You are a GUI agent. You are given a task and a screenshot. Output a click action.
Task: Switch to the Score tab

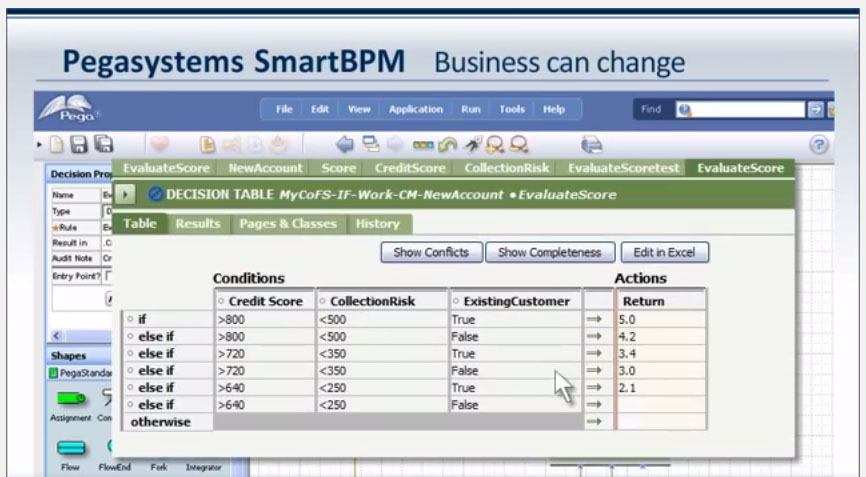coord(339,168)
